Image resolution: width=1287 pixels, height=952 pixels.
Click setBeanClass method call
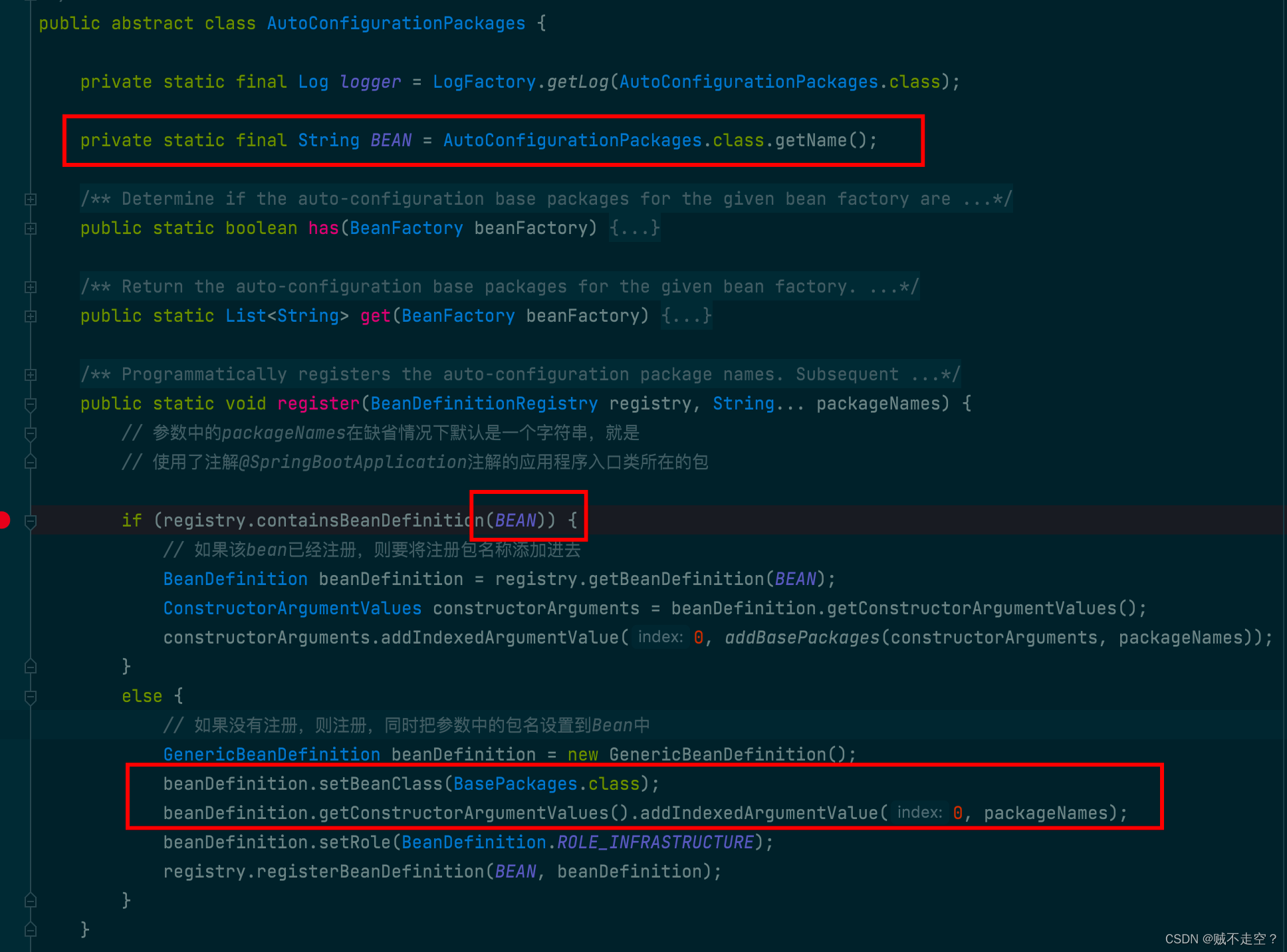coord(381,784)
